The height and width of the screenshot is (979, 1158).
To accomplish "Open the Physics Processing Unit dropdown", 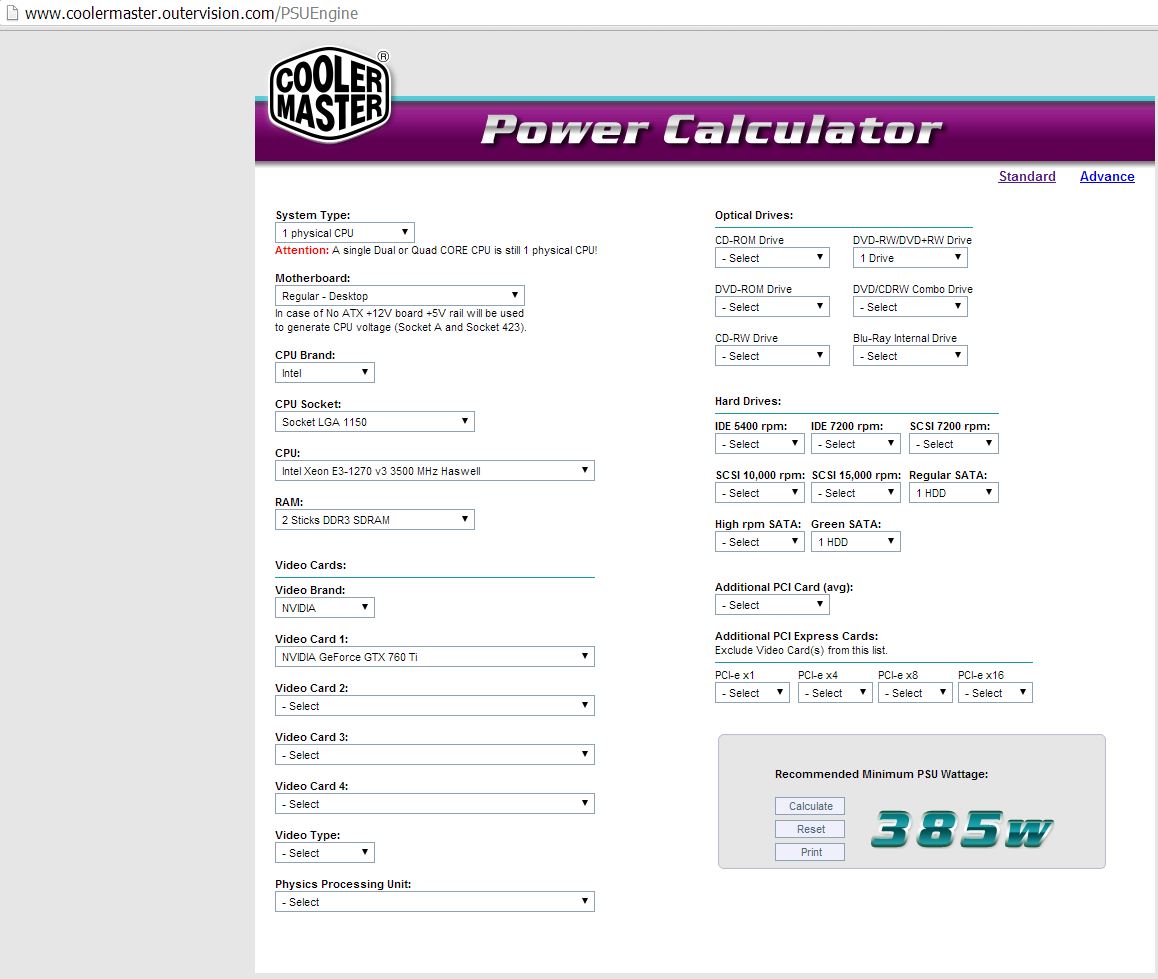I will [434, 901].
